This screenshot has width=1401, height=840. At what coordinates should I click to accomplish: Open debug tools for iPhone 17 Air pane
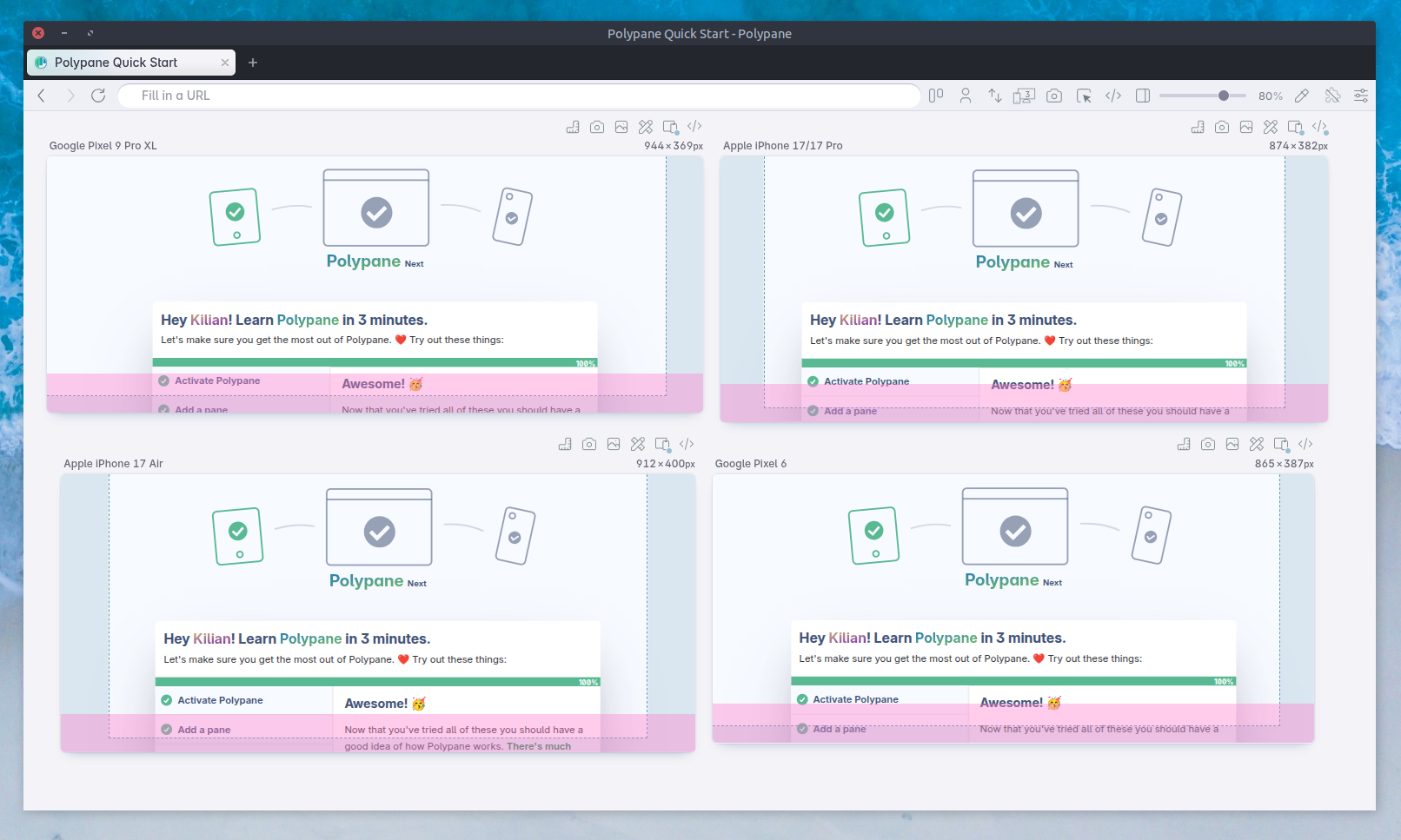point(638,444)
